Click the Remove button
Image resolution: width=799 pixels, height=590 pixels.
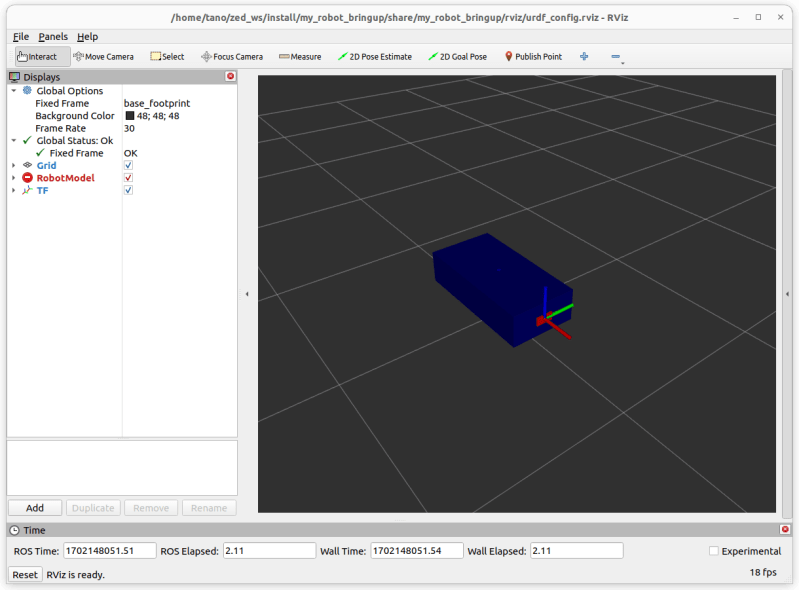click(151, 508)
